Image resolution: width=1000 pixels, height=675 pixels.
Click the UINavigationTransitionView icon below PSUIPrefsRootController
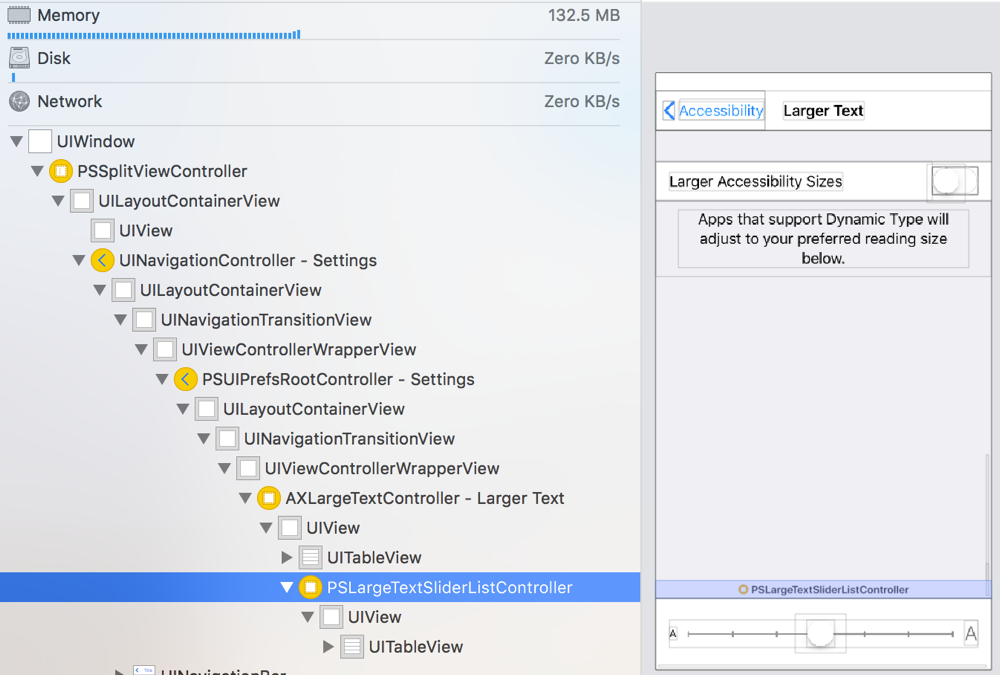pyautogui.click(x=227, y=439)
